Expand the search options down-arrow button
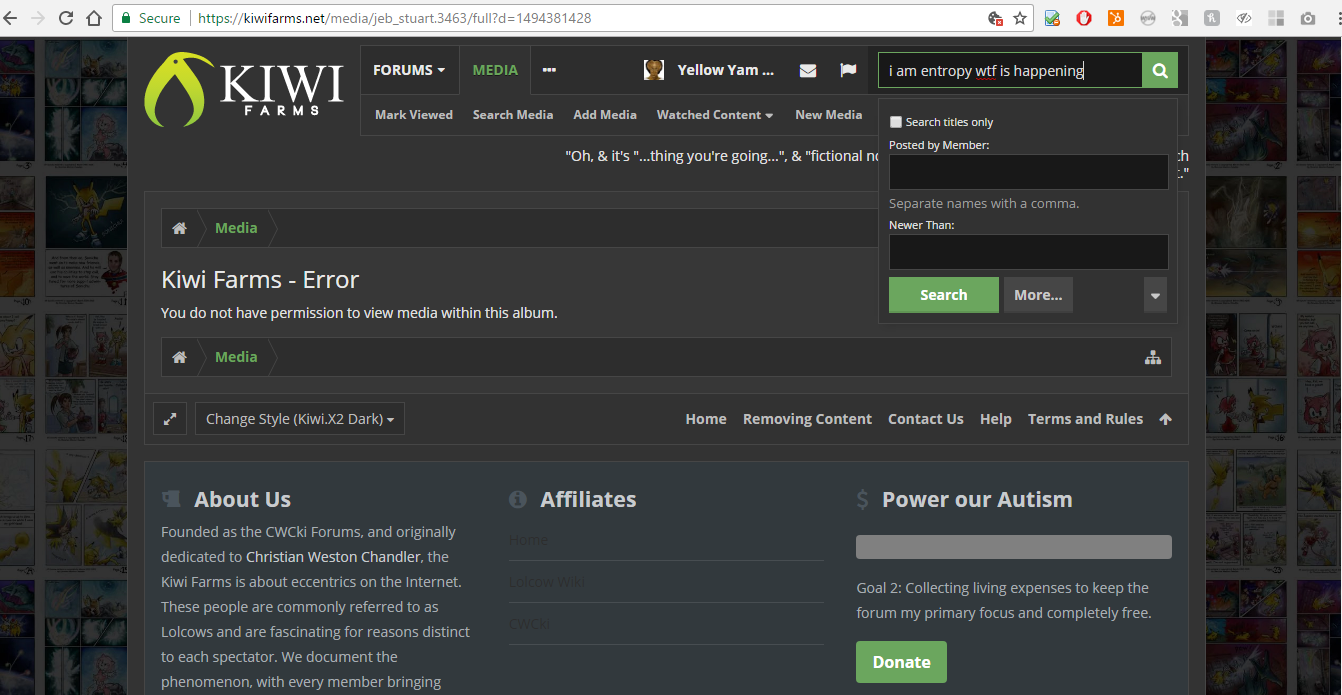The height and width of the screenshot is (695, 1342). point(1155,295)
